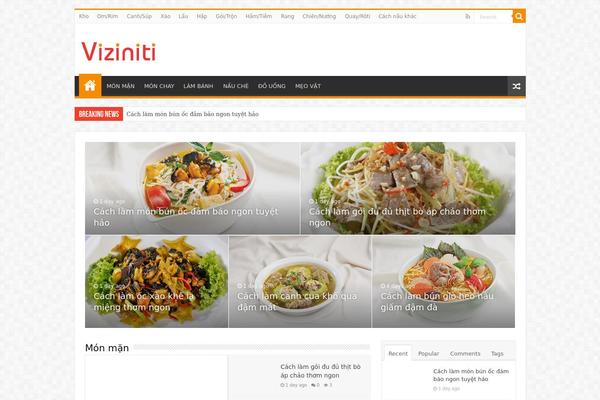Screen dimensions: 600x400
Task: Open the Món mặn menu item
Action: tap(121, 86)
